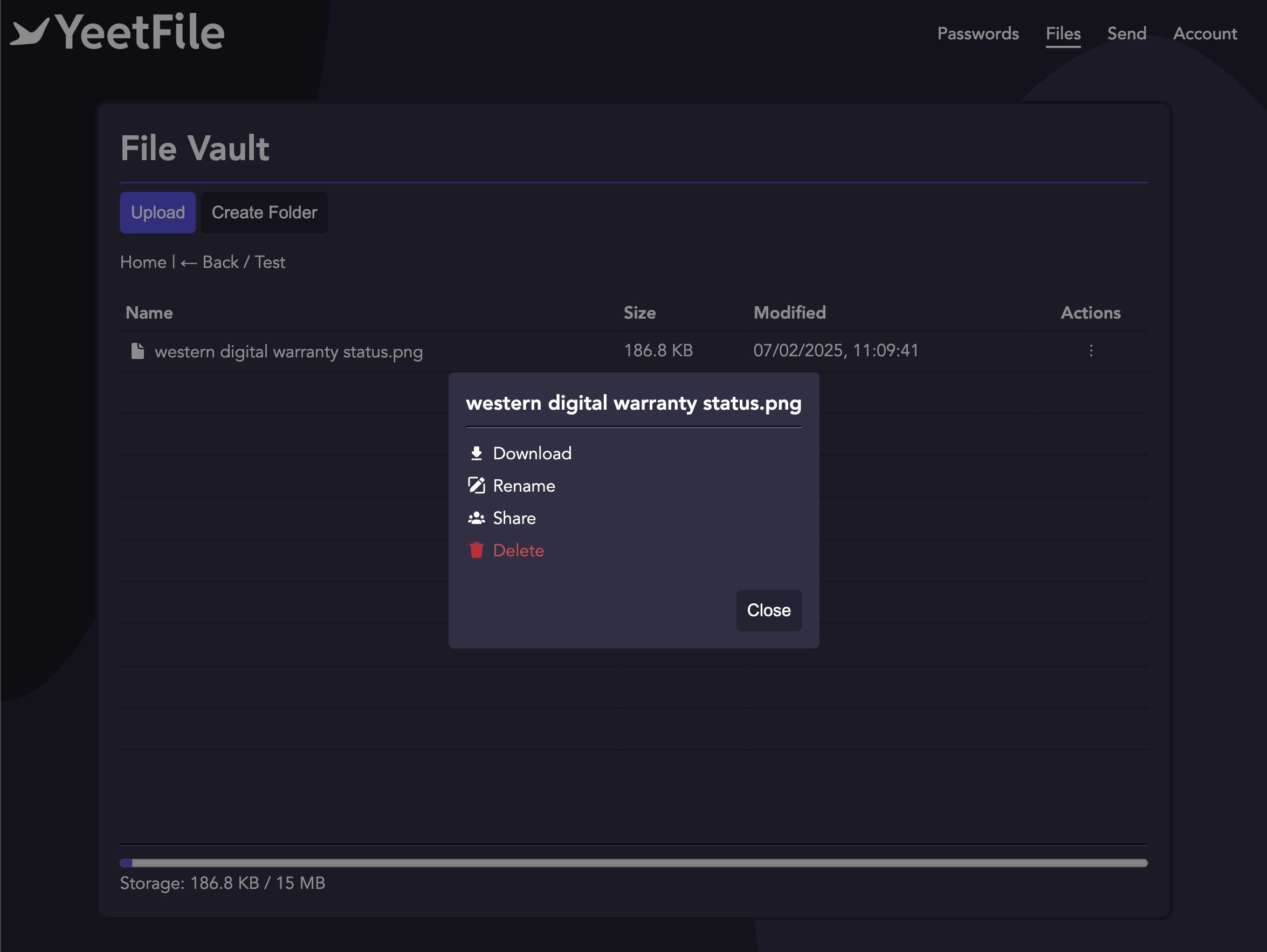This screenshot has width=1267, height=952.
Task: Choose Share from the file options
Action: coord(514,518)
